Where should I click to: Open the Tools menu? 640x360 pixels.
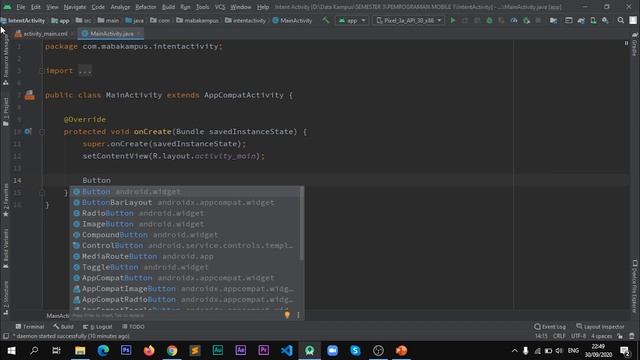coord(202,7)
